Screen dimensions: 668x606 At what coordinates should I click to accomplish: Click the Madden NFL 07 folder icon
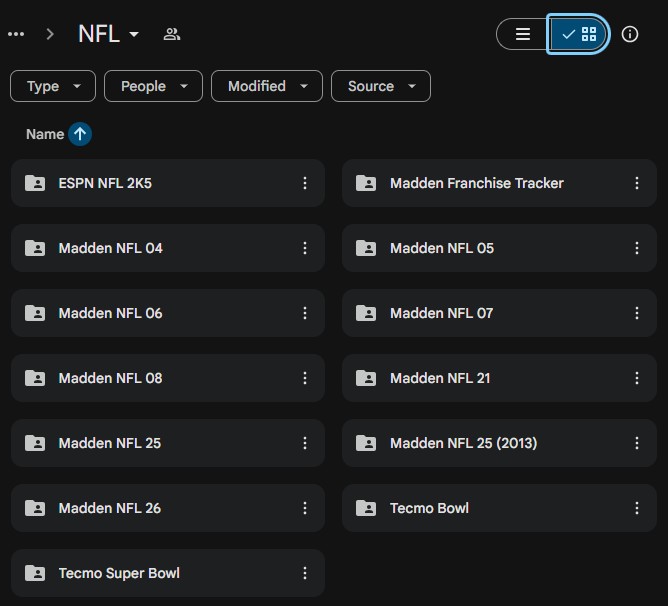(366, 313)
